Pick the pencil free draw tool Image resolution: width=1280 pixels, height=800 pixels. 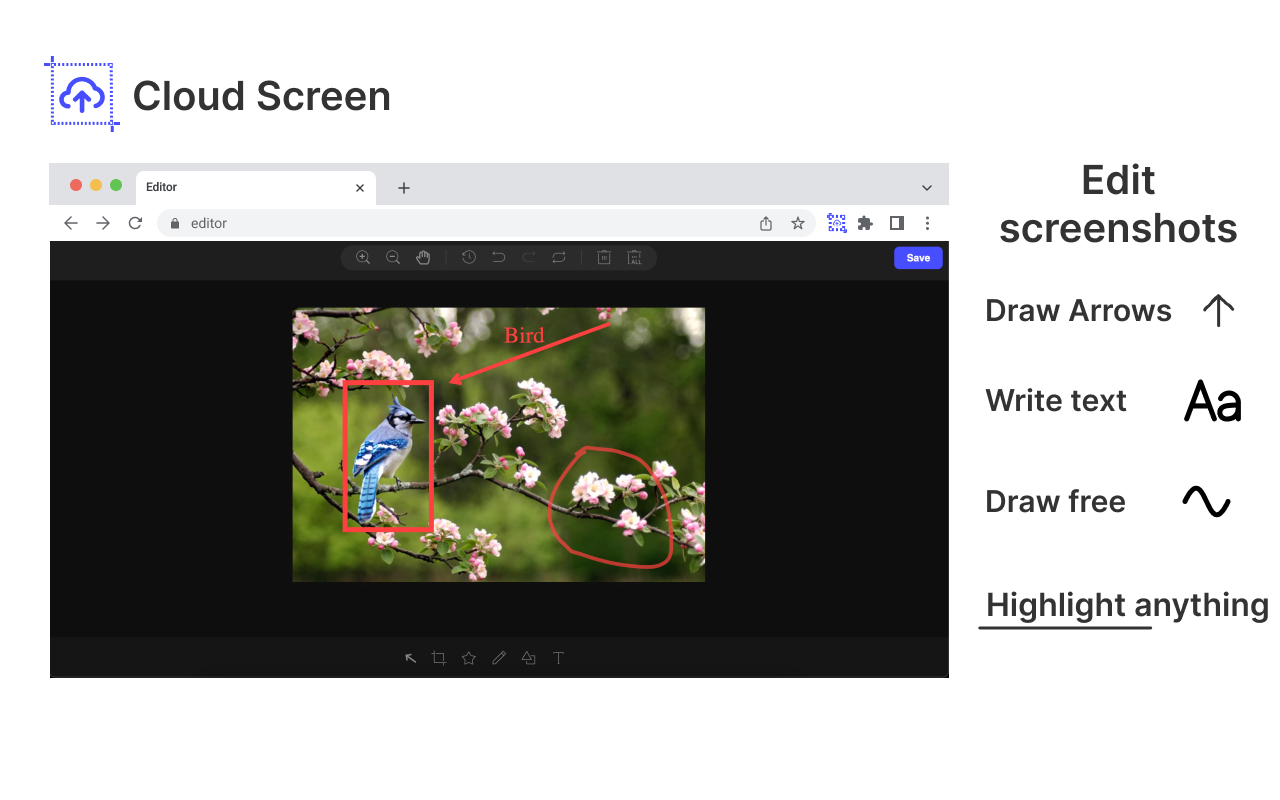[x=499, y=658]
